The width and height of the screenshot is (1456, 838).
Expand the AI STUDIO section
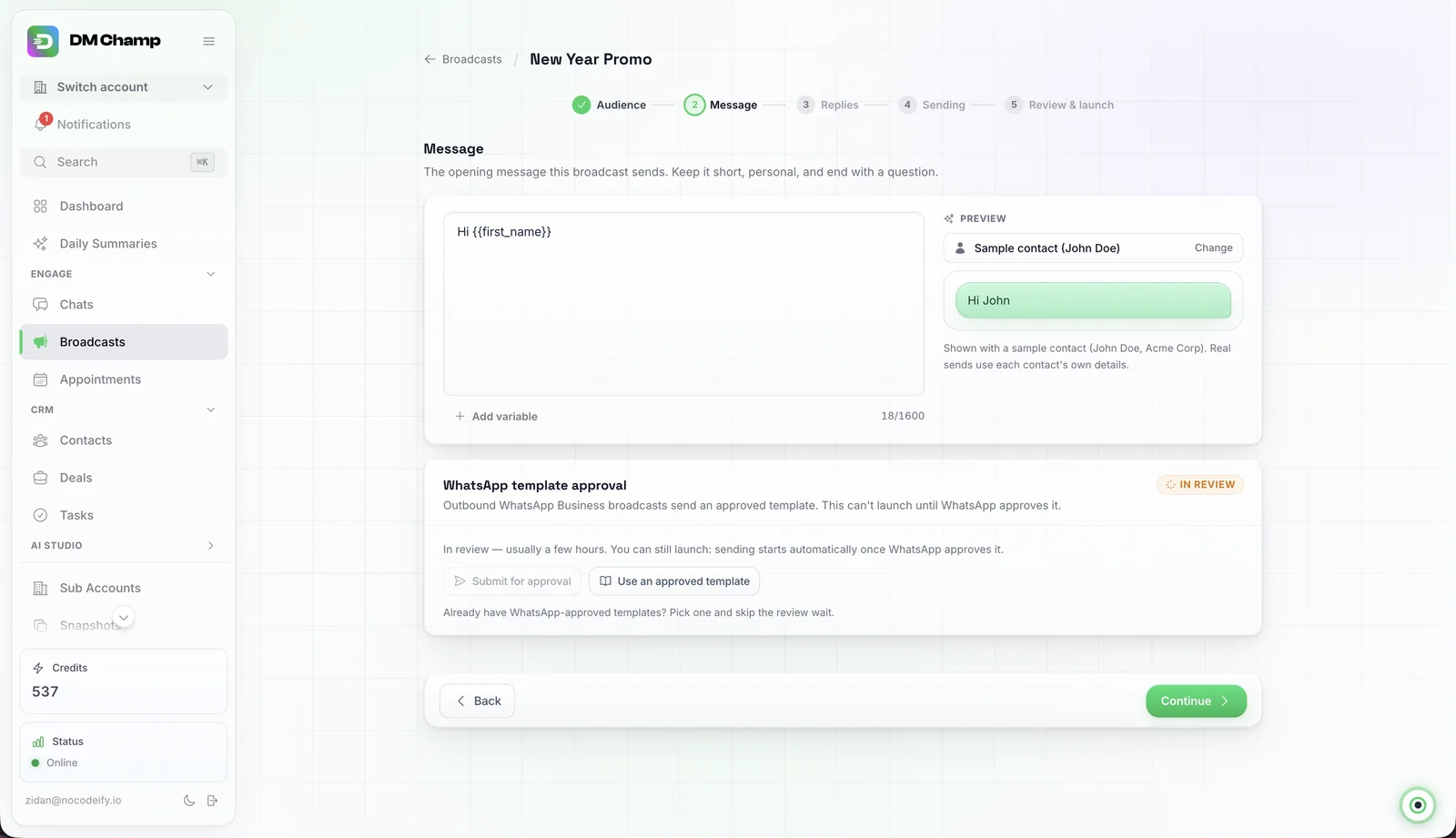click(211, 546)
